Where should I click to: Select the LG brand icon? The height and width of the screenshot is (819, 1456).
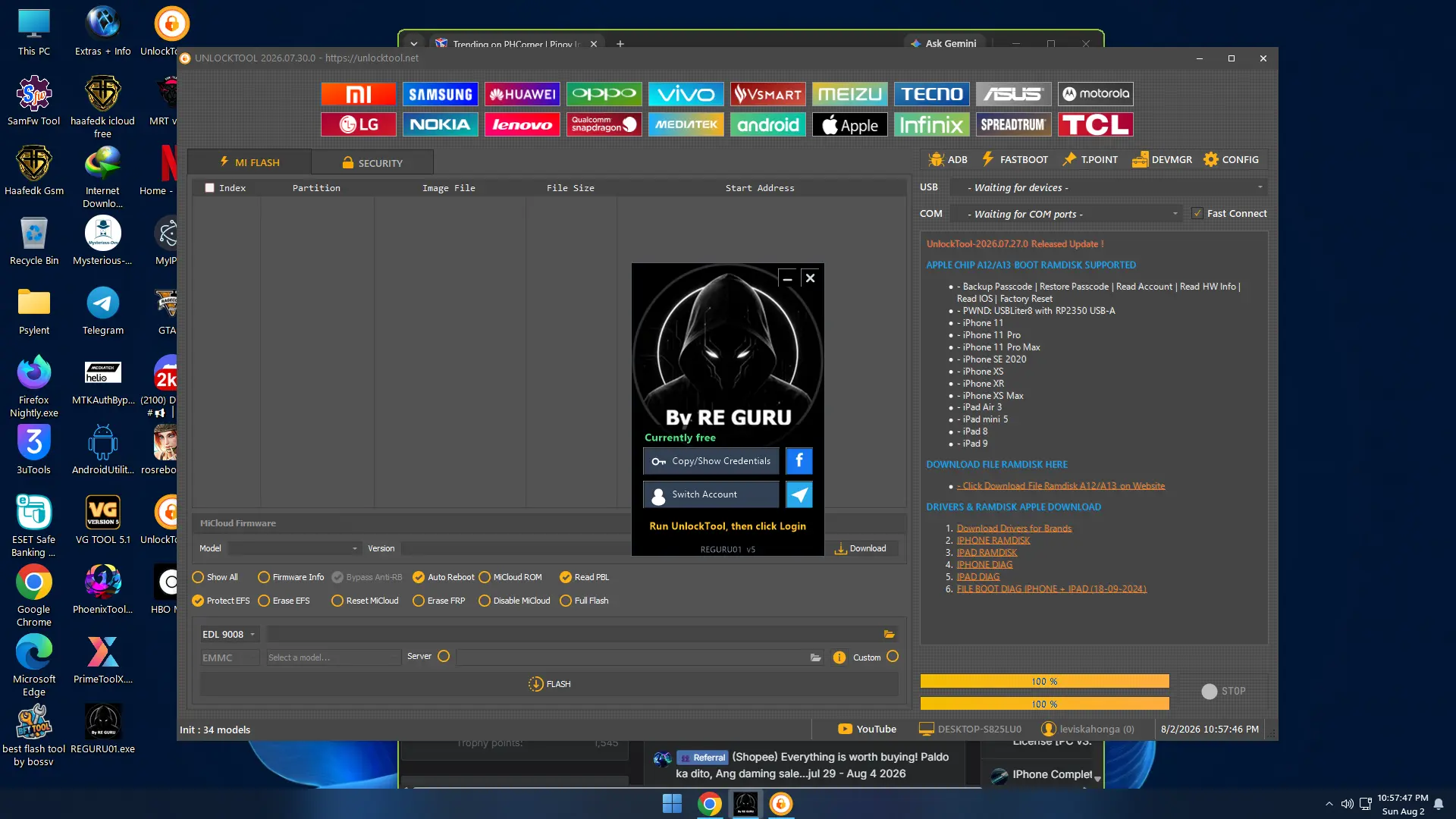358,124
